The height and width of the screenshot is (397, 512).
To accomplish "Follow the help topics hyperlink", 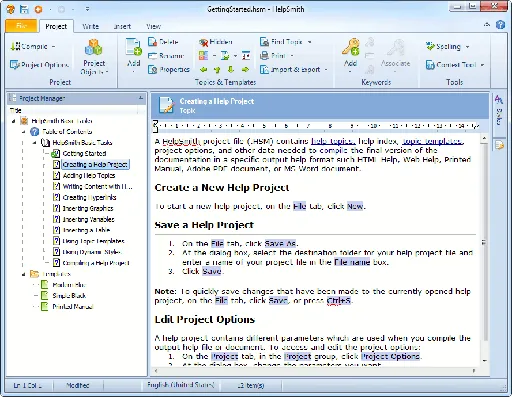I will (x=333, y=141).
